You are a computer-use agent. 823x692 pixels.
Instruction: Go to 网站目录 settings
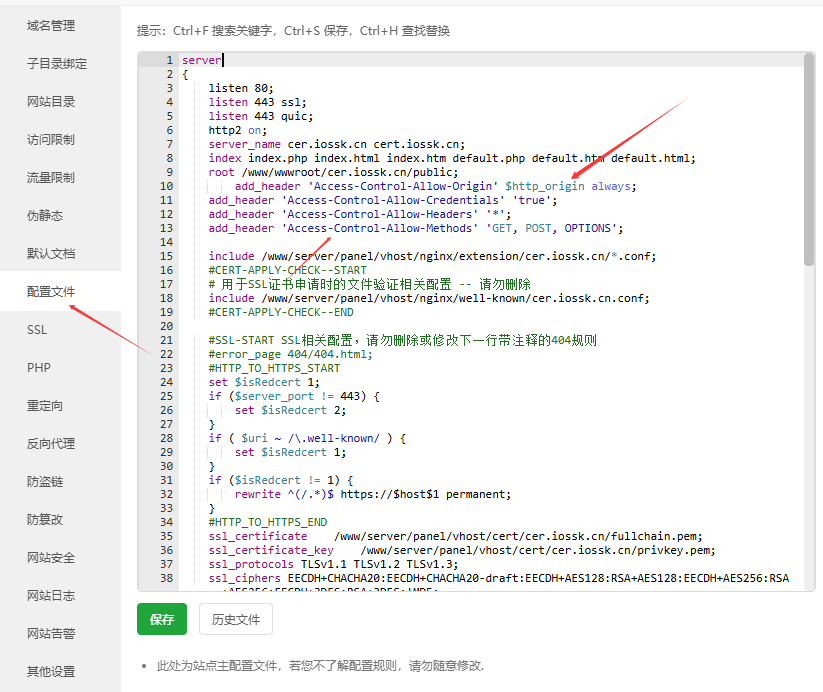click(51, 102)
